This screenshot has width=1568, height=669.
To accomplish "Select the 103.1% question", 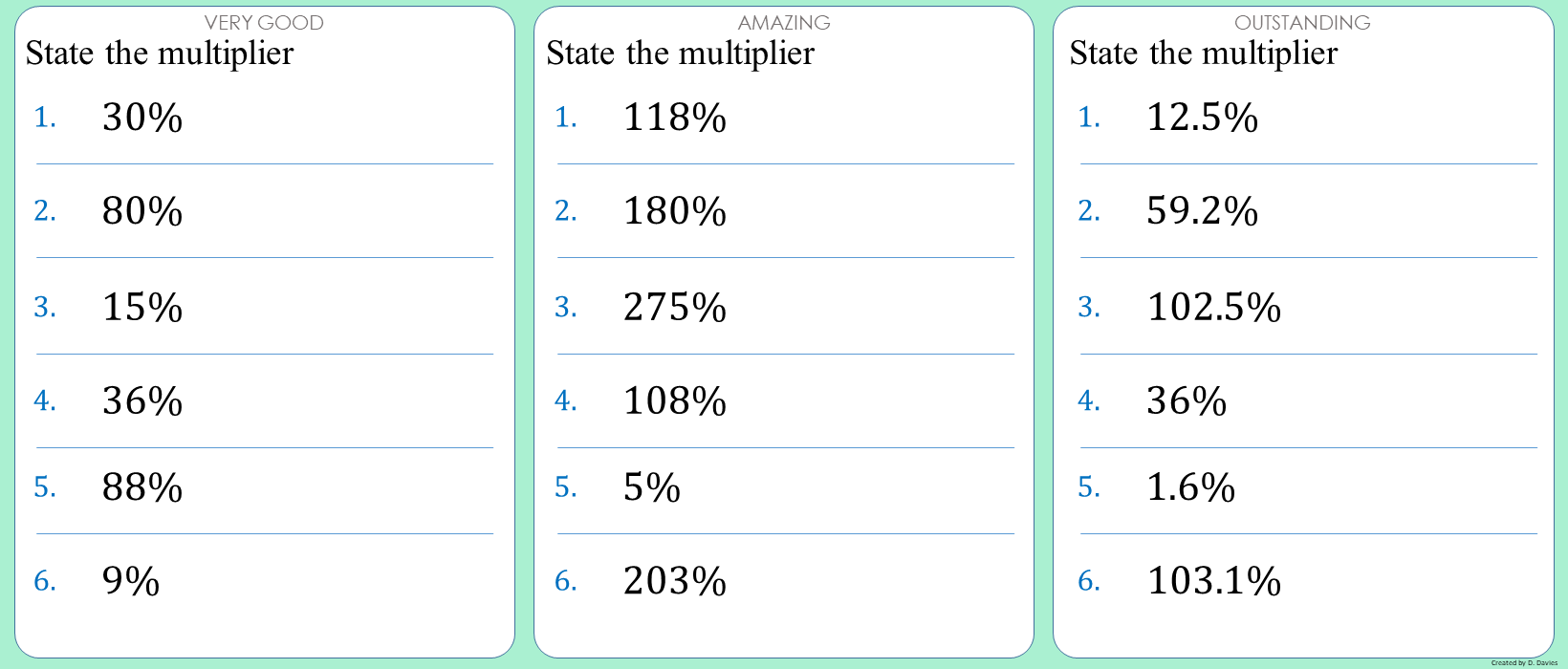I will pyautogui.click(x=1214, y=581).
